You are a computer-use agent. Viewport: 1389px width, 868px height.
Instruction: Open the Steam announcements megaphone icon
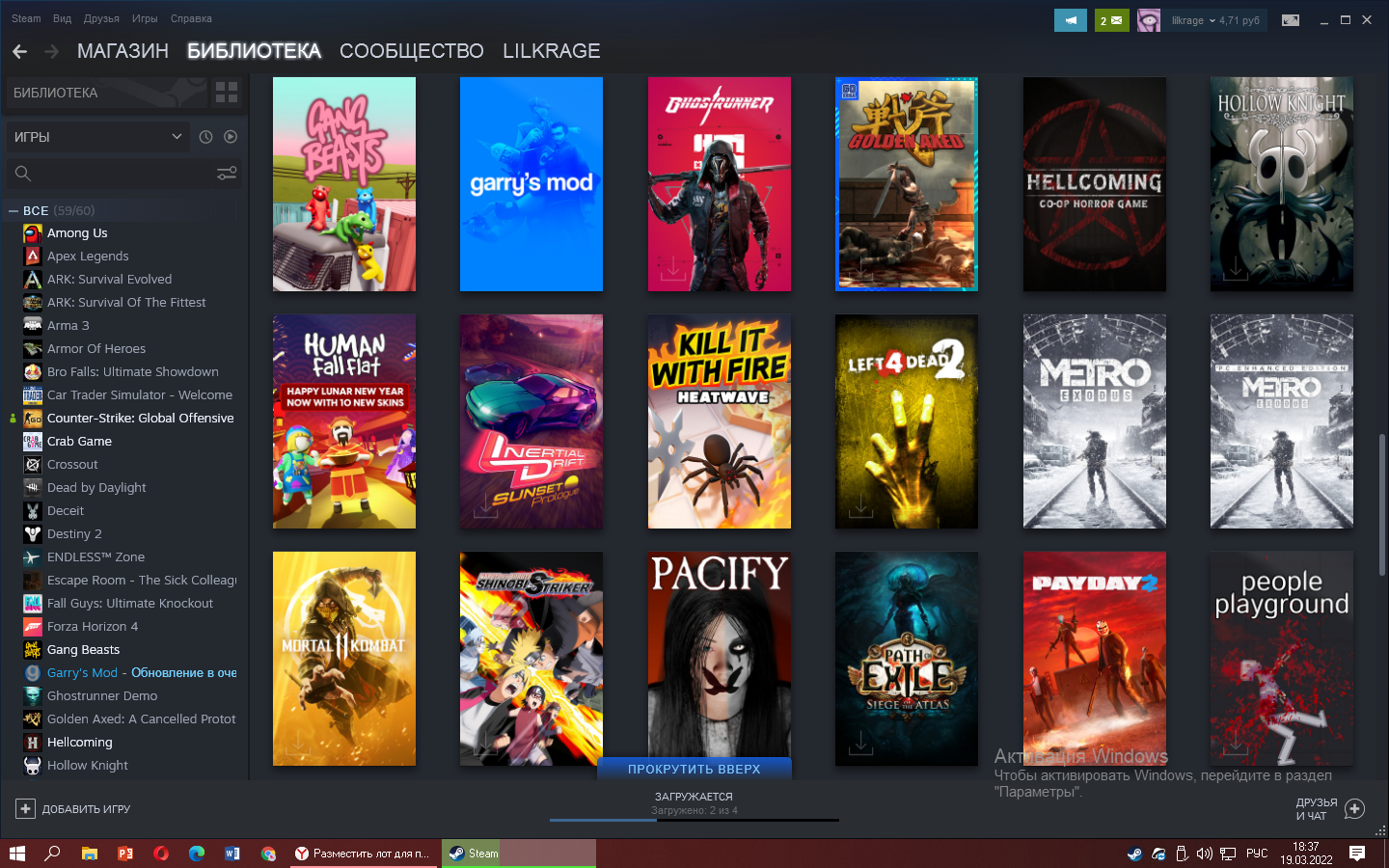click(1071, 19)
